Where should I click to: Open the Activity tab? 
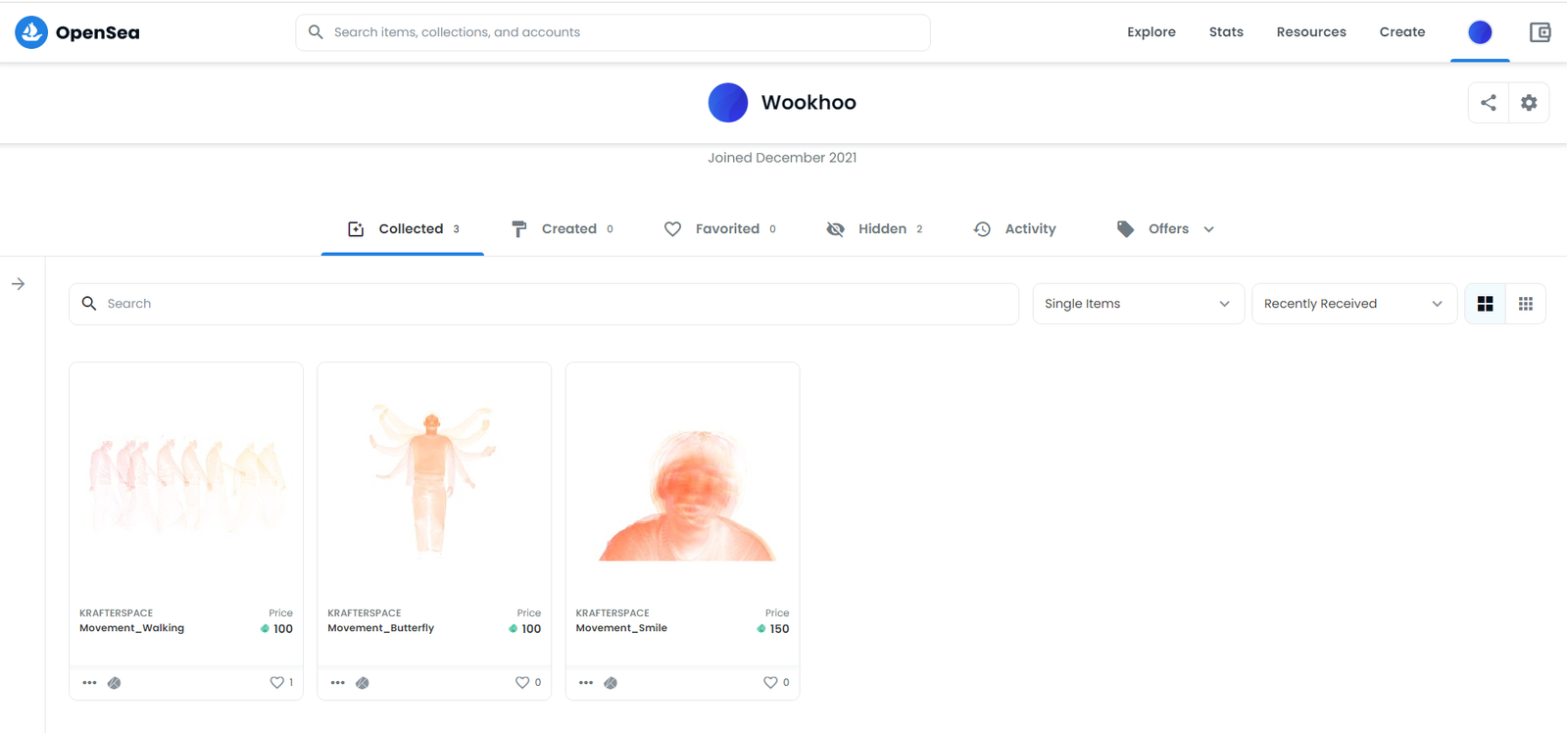tap(1014, 229)
